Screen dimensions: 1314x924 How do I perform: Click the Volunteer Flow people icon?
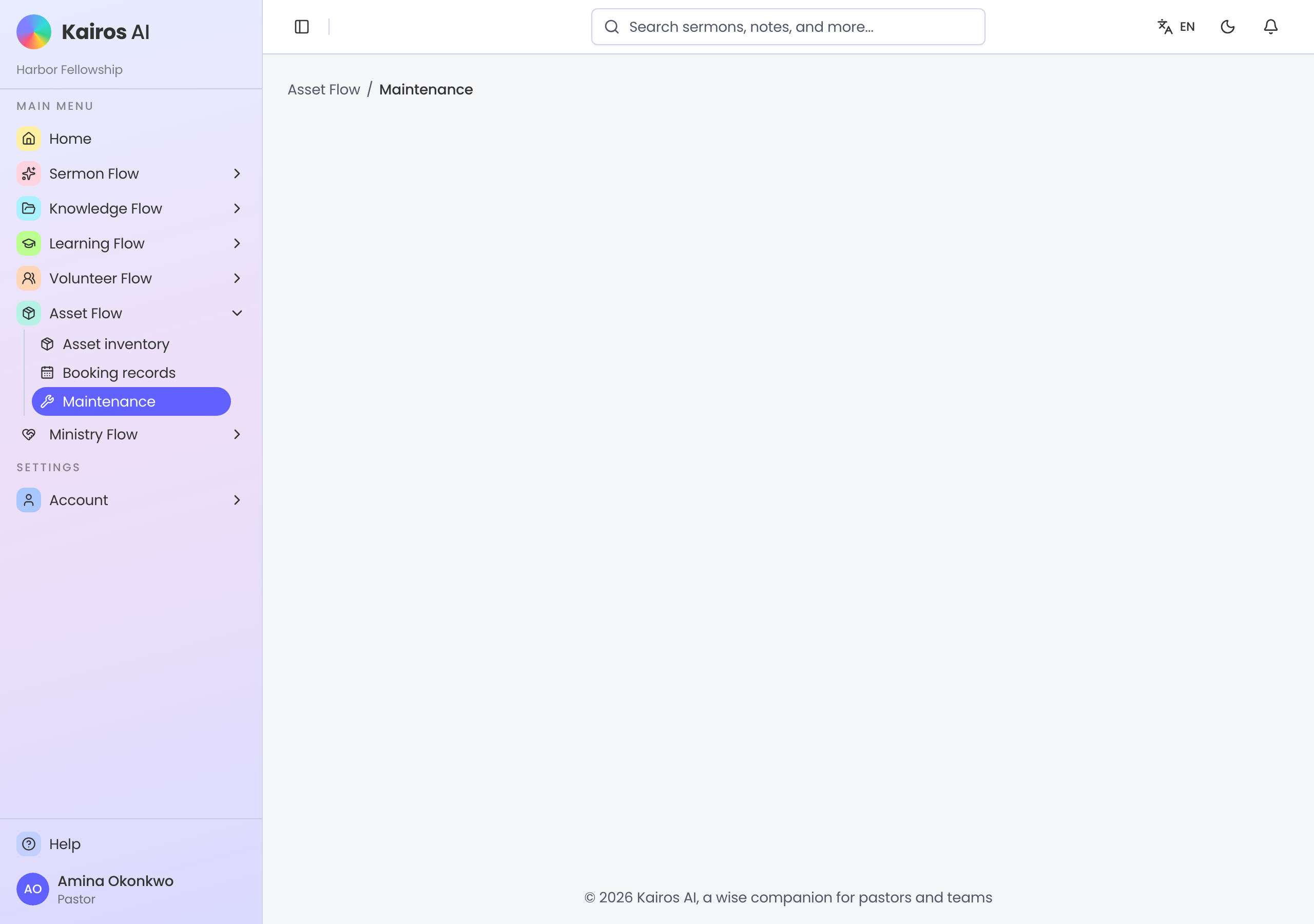coord(29,278)
